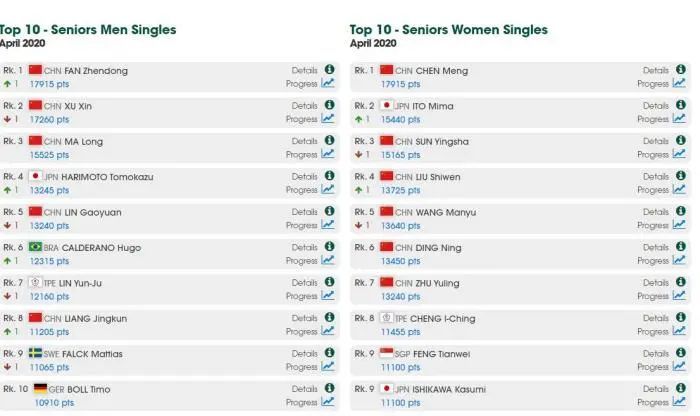Image resolution: width=700 pixels, height=416 pixels.
Task: Open Details info icon for CHEN Meng
Action: (x=680, y=69)
